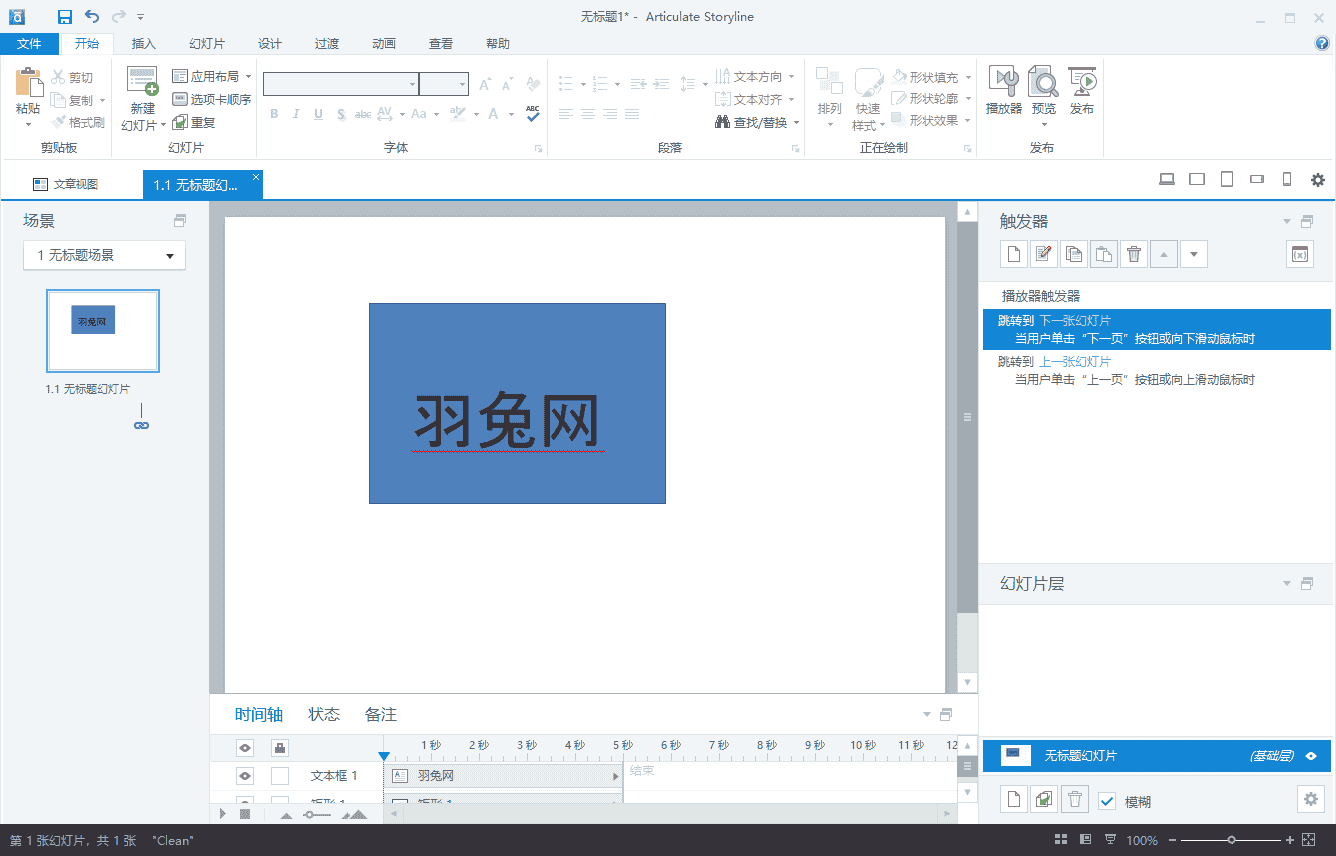Open the 播放器 (player) settings
Image resolution: width=1336 pixels, height=856 pixels.
click(x=1003, y=90)
